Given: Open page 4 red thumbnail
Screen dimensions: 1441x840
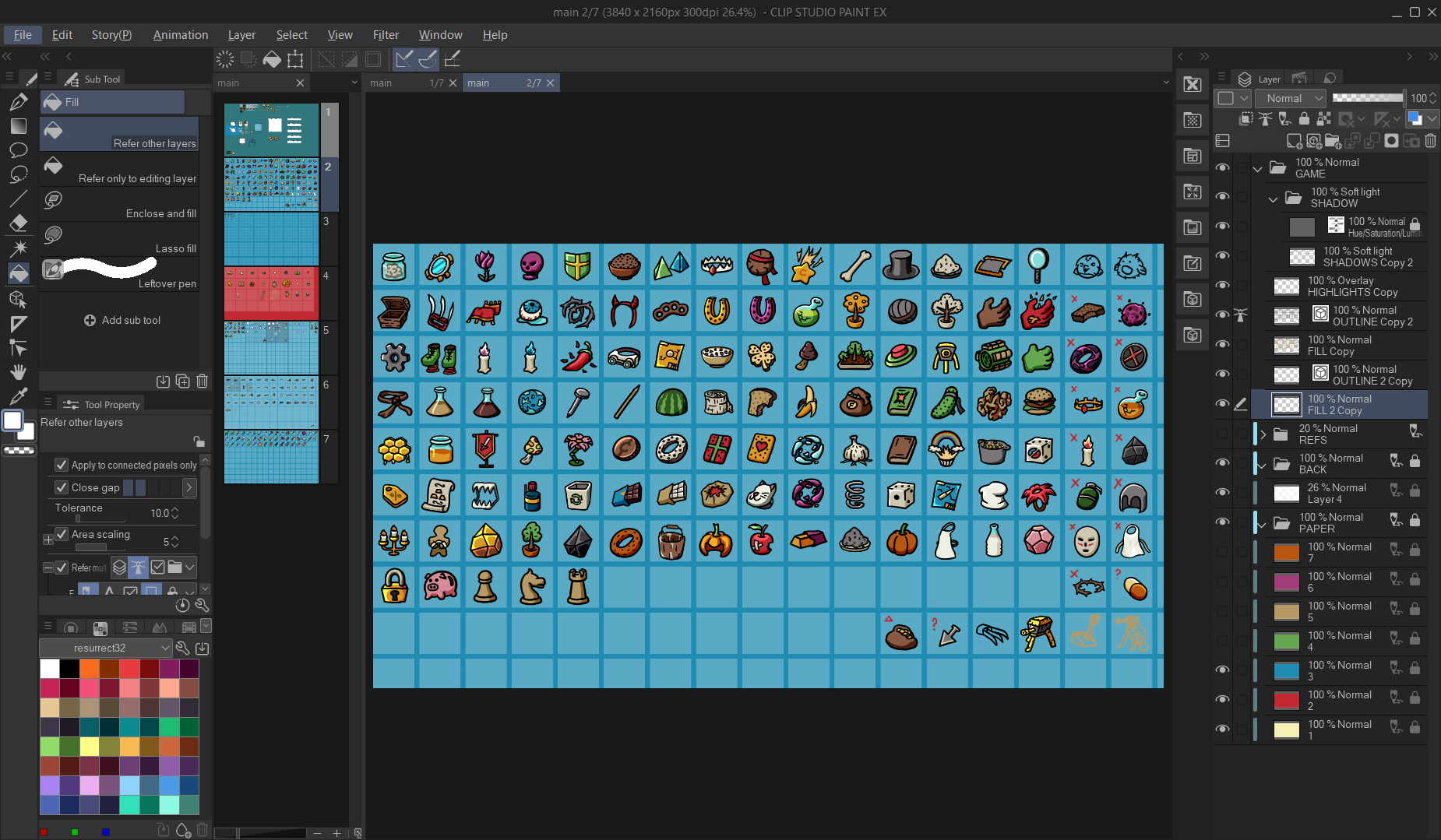Looking at the screenshot, I should 271,293.
